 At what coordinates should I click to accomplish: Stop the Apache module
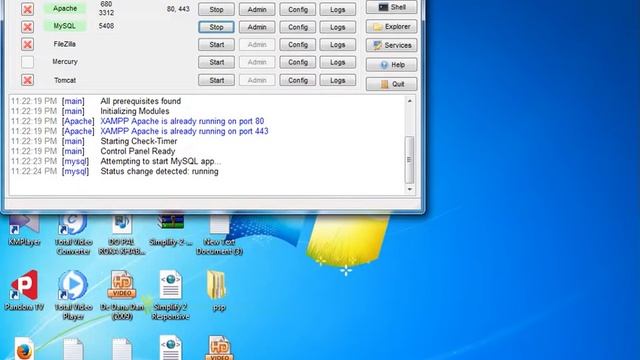(216, 9)
